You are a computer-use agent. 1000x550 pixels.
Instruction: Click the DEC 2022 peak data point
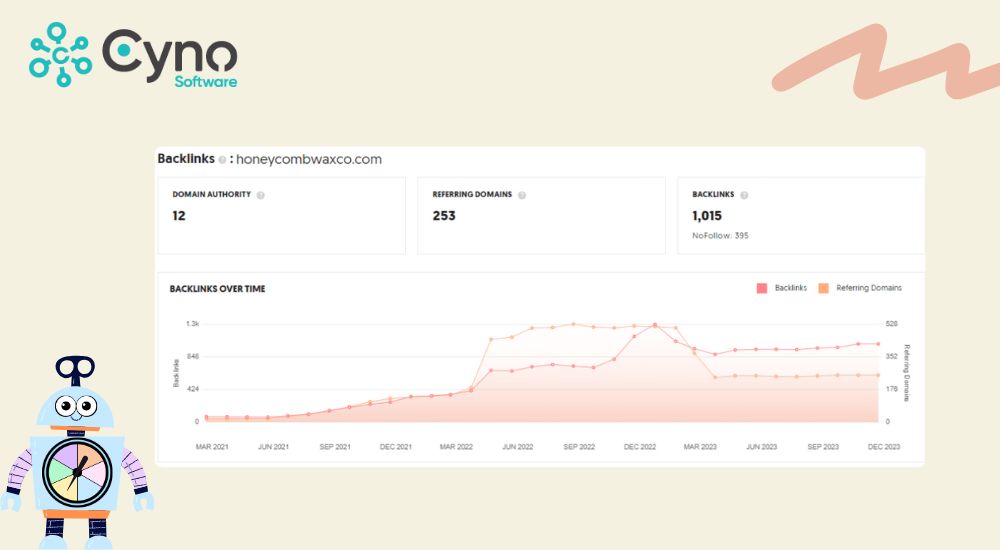tap(655, 325)
